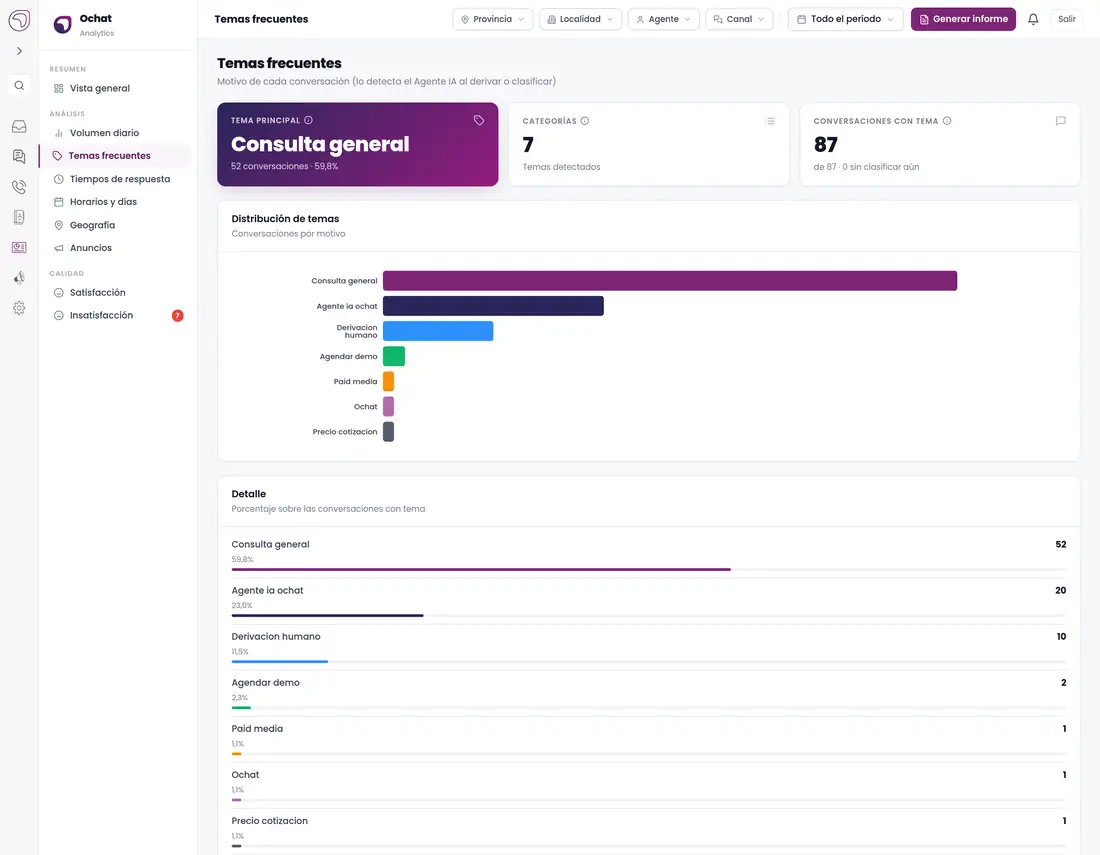Open the Todo el período date dropdown
Image resolution: width=1100 pixels, height=855 pixels.
point(845,20)
